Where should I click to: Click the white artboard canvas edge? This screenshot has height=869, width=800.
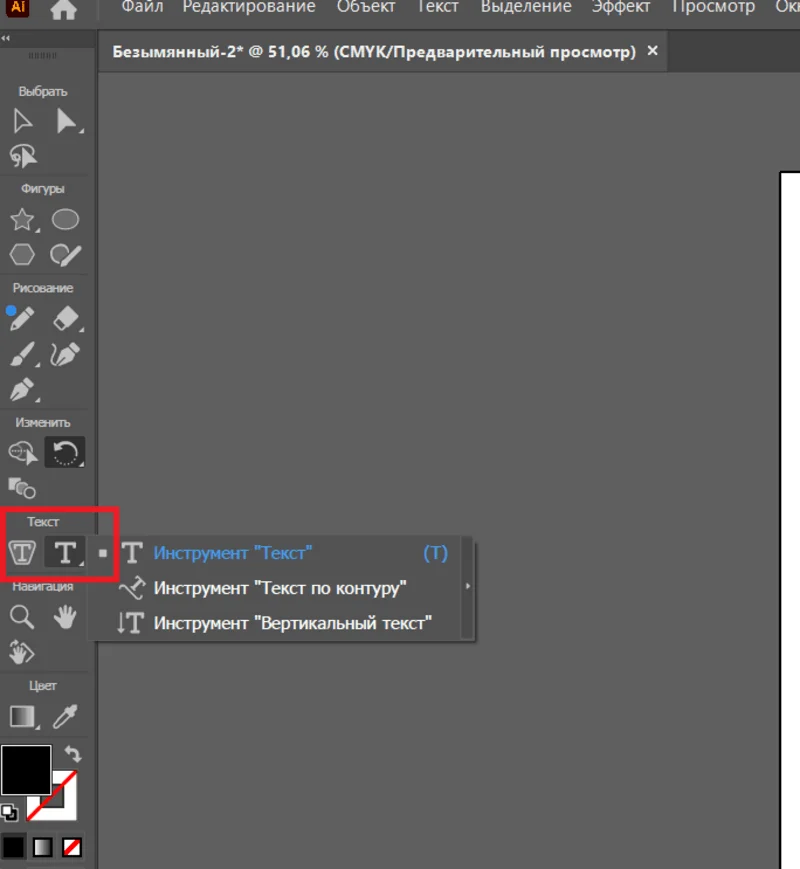pos(790,520)
